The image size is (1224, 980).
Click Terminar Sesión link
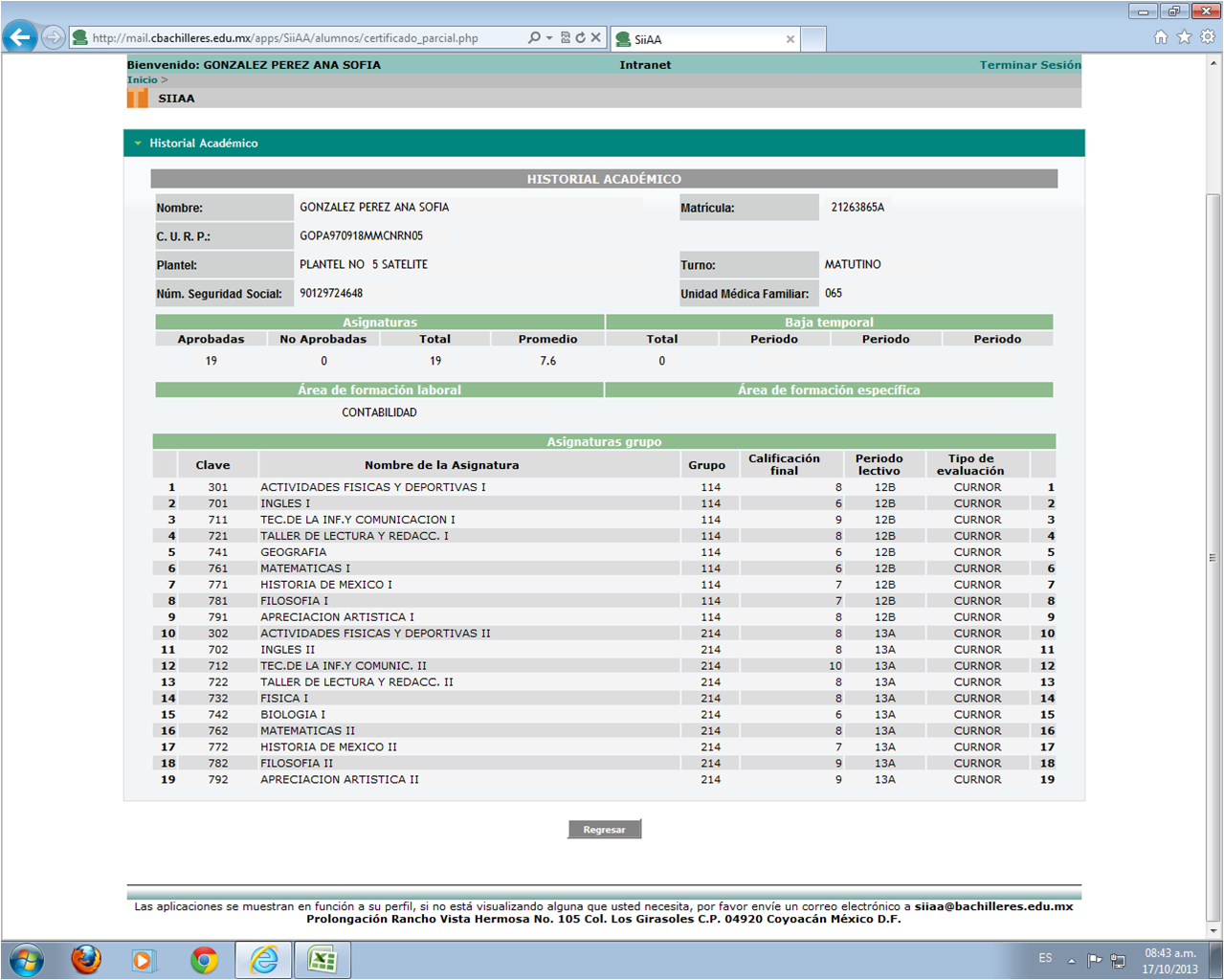click(1030, 65)
